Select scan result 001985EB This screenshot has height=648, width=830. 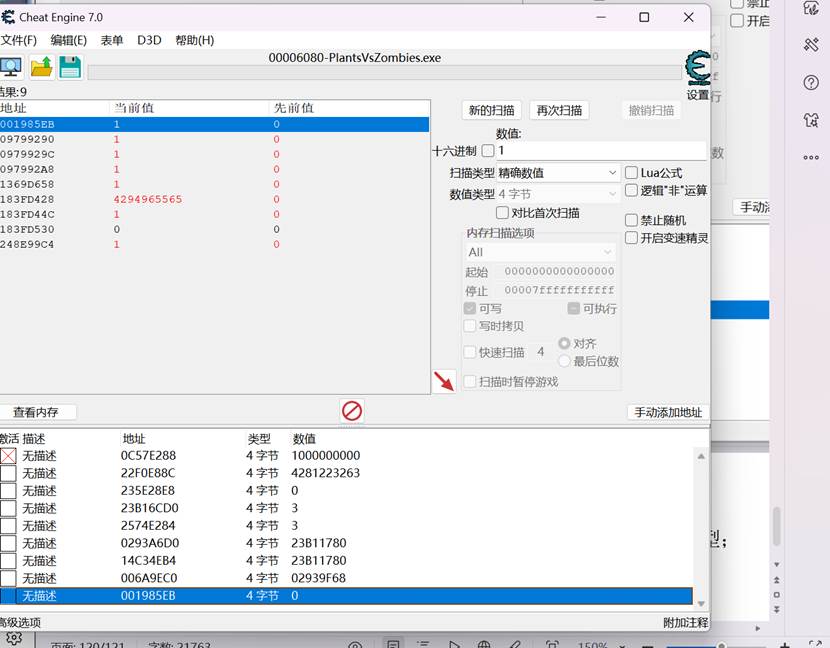tap(214, 124)
